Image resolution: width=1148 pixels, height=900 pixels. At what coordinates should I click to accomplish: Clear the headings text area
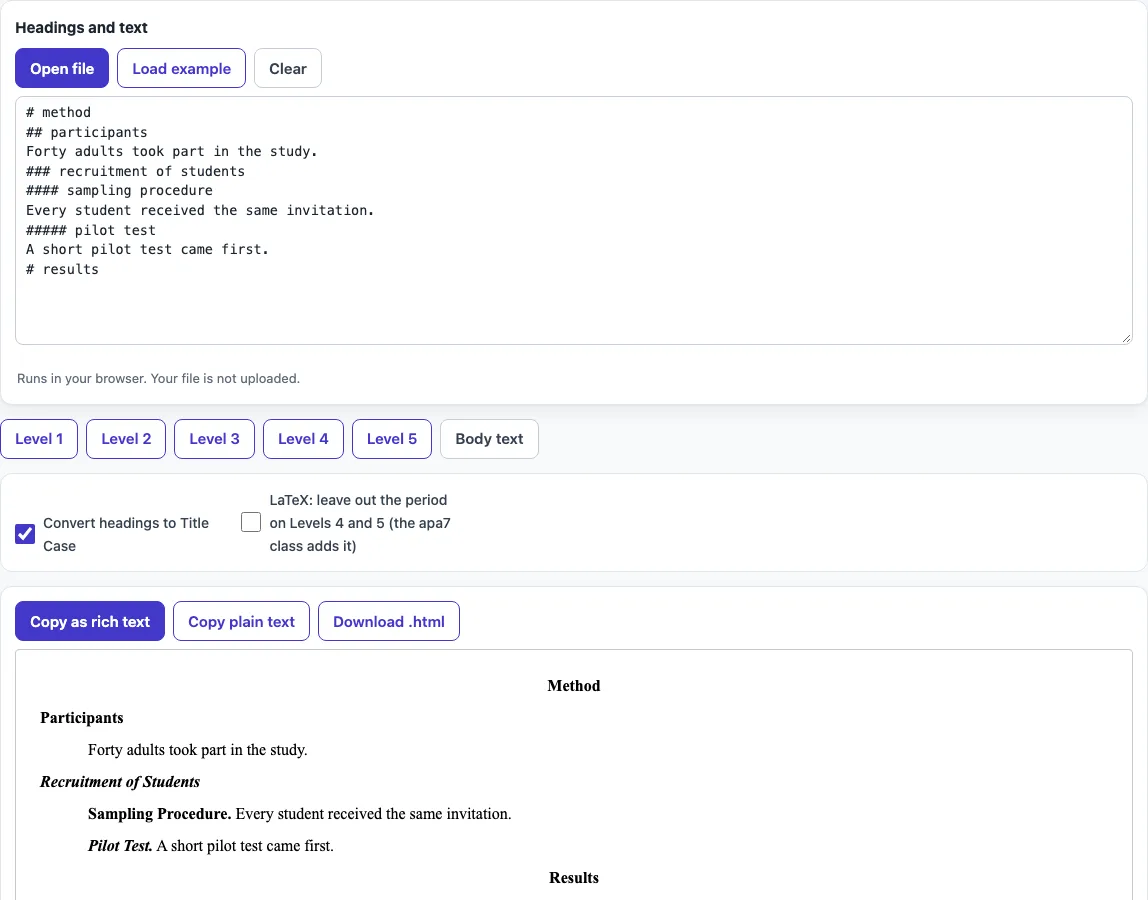[x=288, y=68]
